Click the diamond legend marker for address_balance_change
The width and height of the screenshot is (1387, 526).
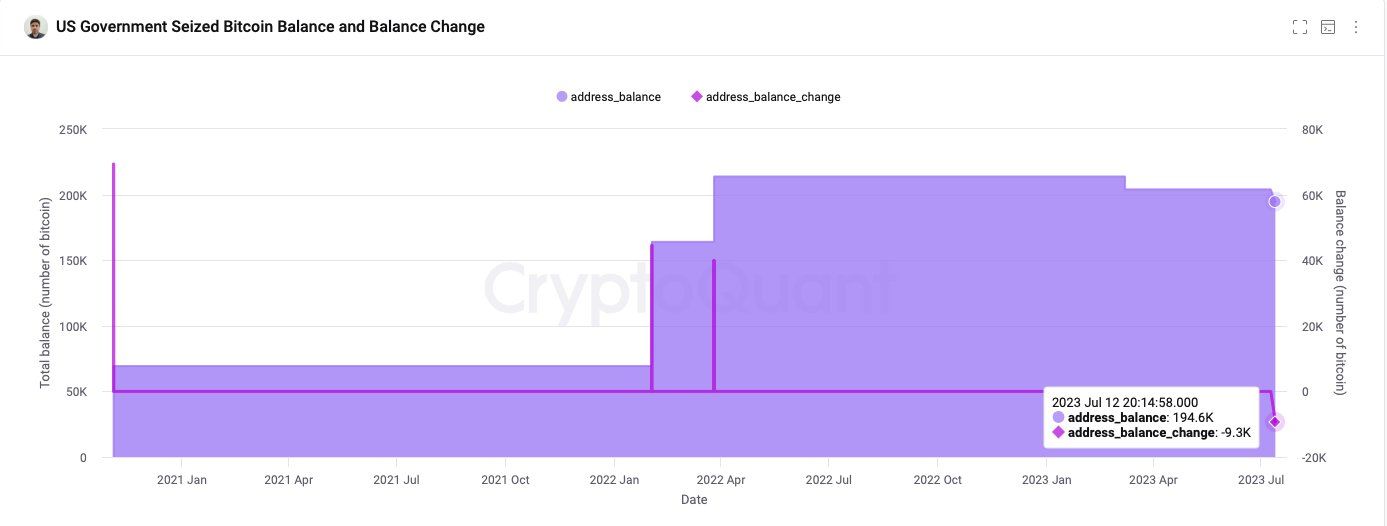697,97
